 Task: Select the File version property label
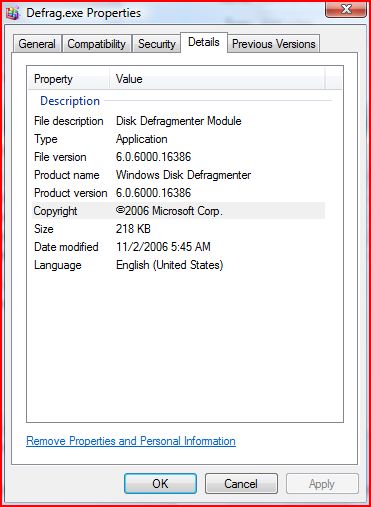pos(60,157)
